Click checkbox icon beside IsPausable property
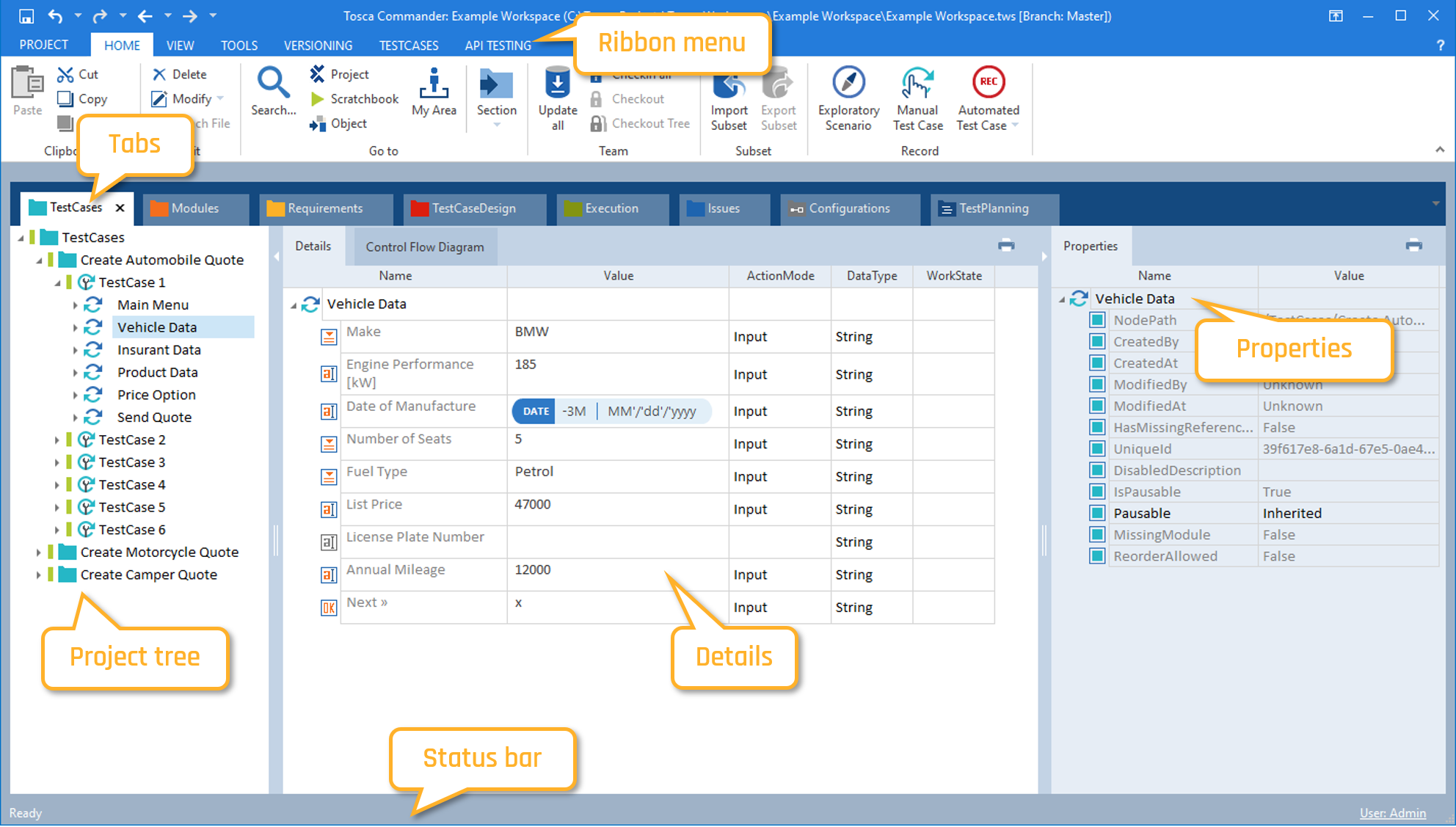This screenshot has width=1456, height=827. point(1097,492)
